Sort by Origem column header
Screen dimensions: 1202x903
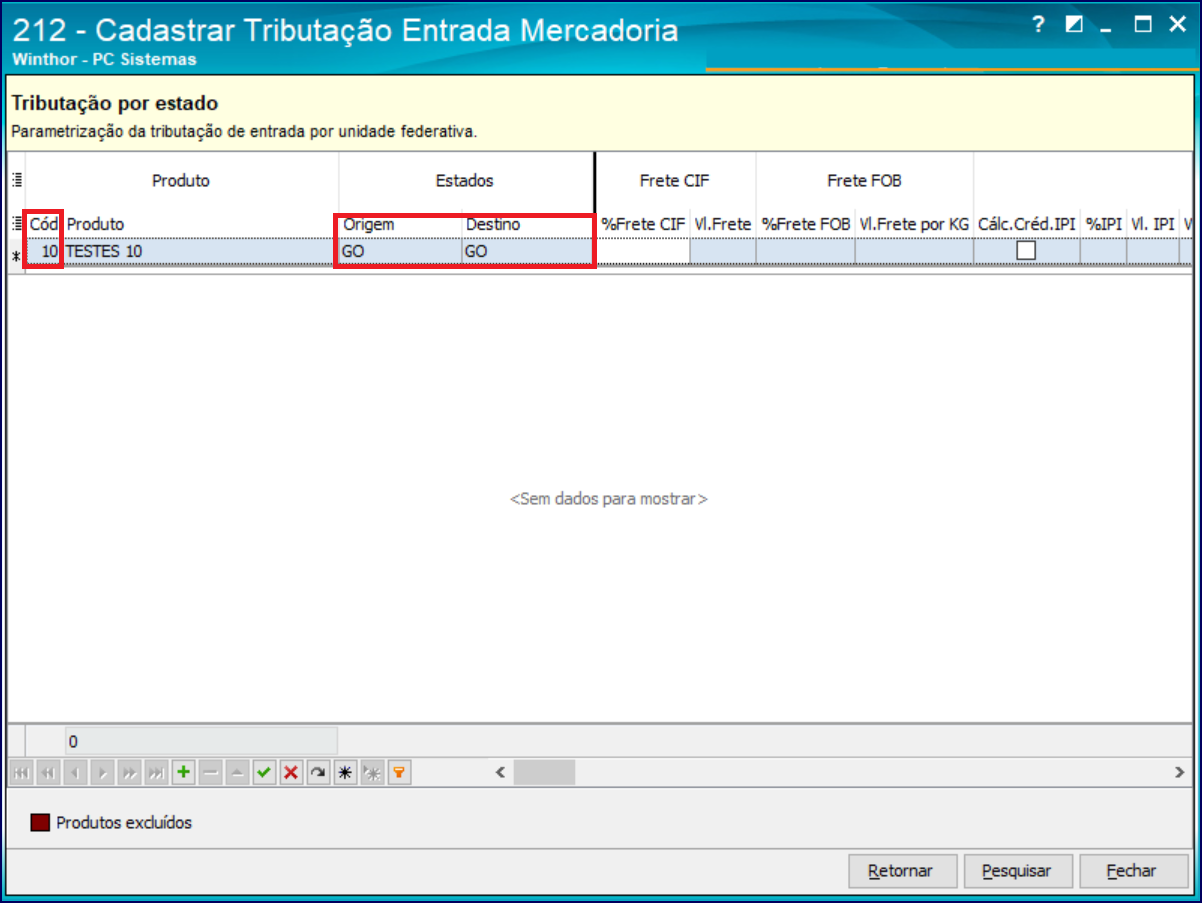400,224
